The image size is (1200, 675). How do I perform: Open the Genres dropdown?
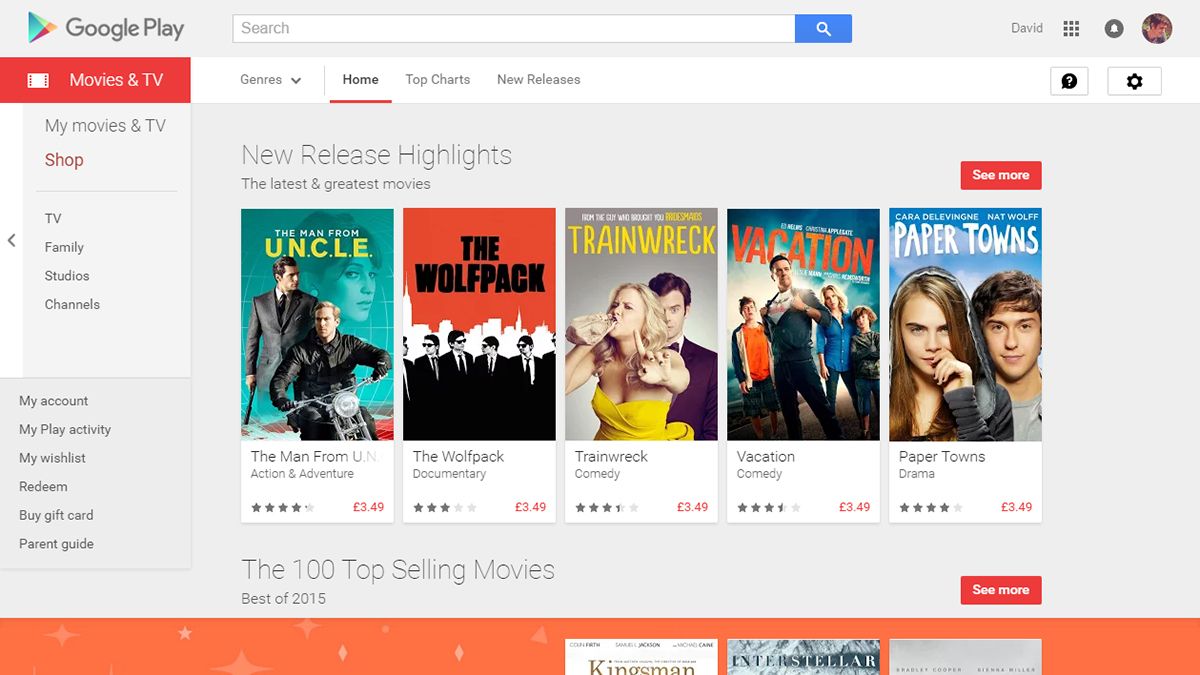(x=262, y=80)
